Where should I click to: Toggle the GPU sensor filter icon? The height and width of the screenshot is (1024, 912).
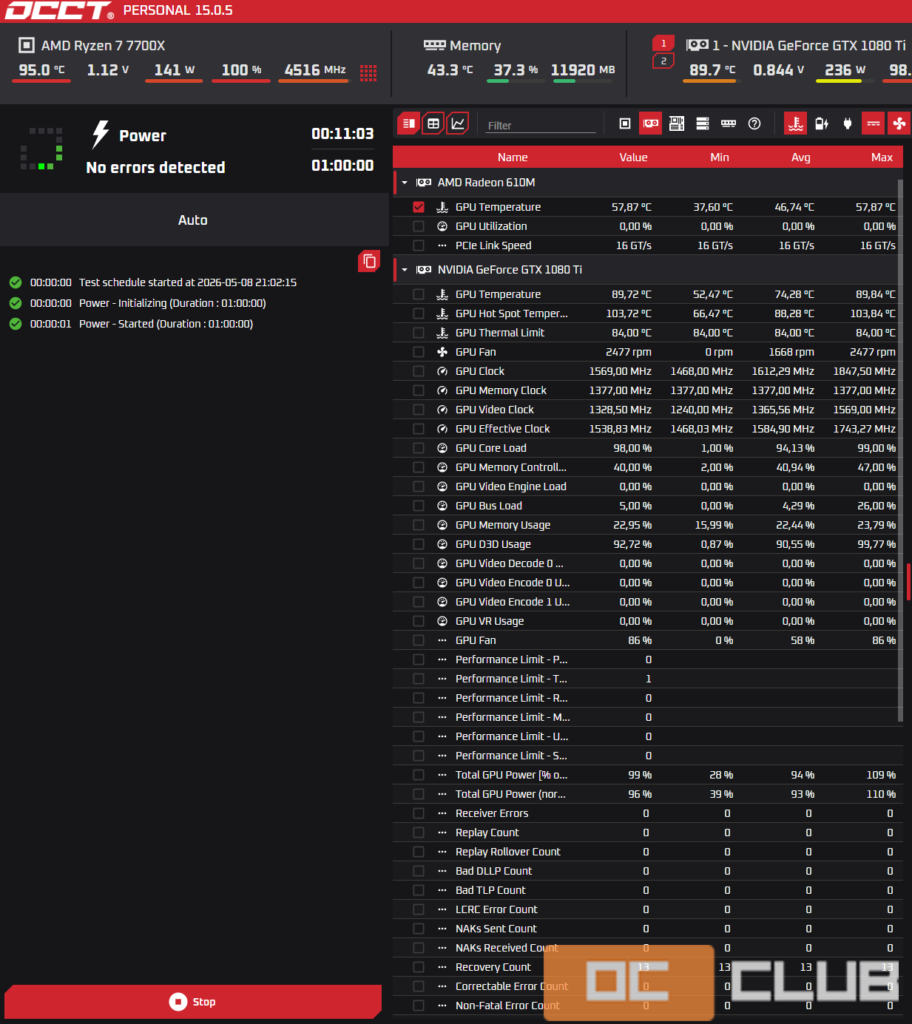tap(651, 123)
